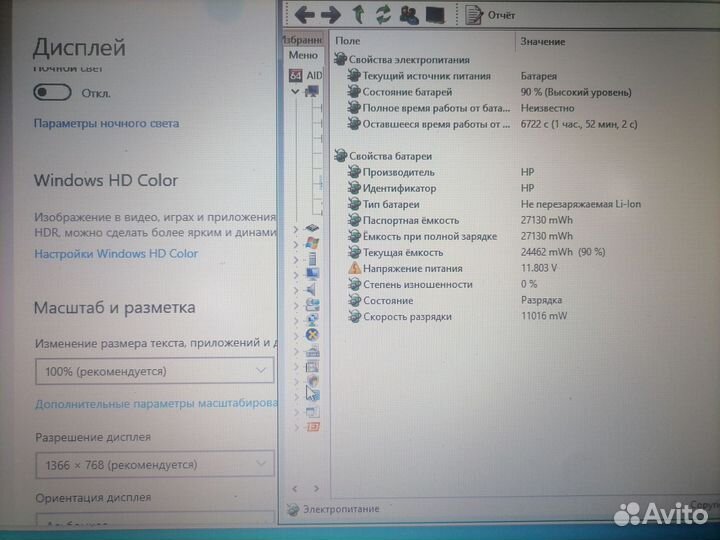
Task: Click the Значение column header
Action: (x=618, y=41)
